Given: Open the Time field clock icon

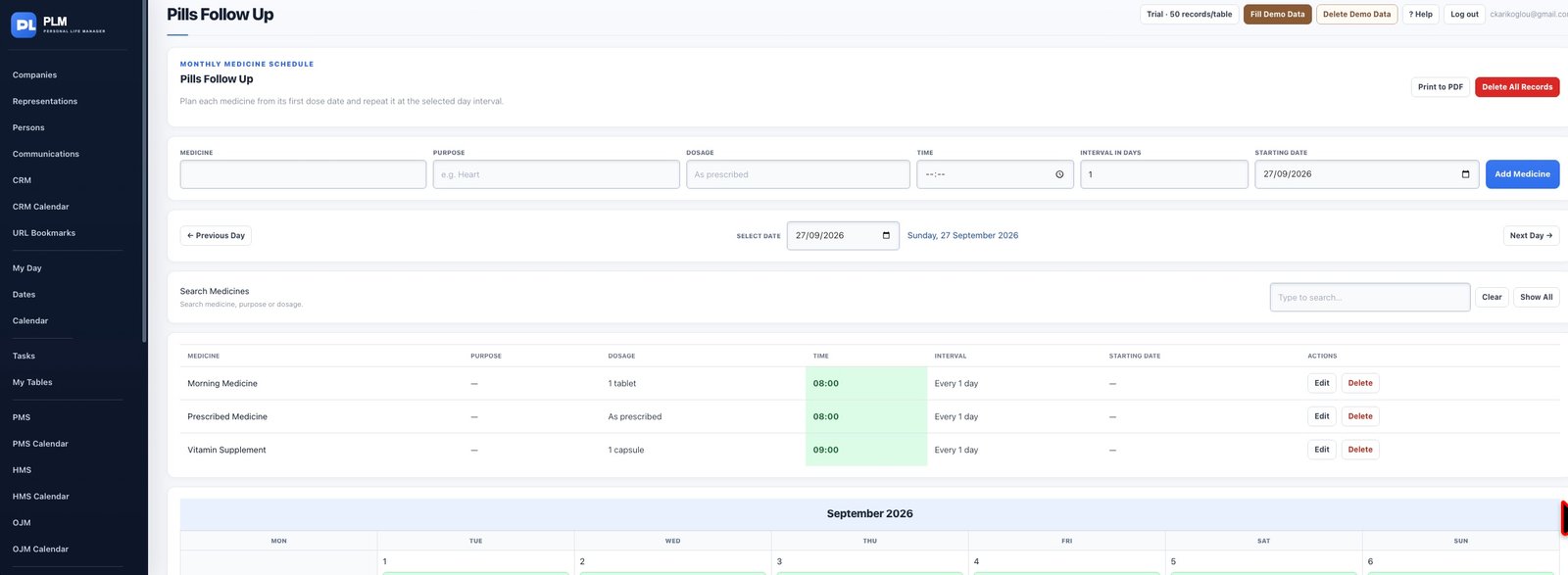Looking at the screenshot, I should click(1059, 174).
